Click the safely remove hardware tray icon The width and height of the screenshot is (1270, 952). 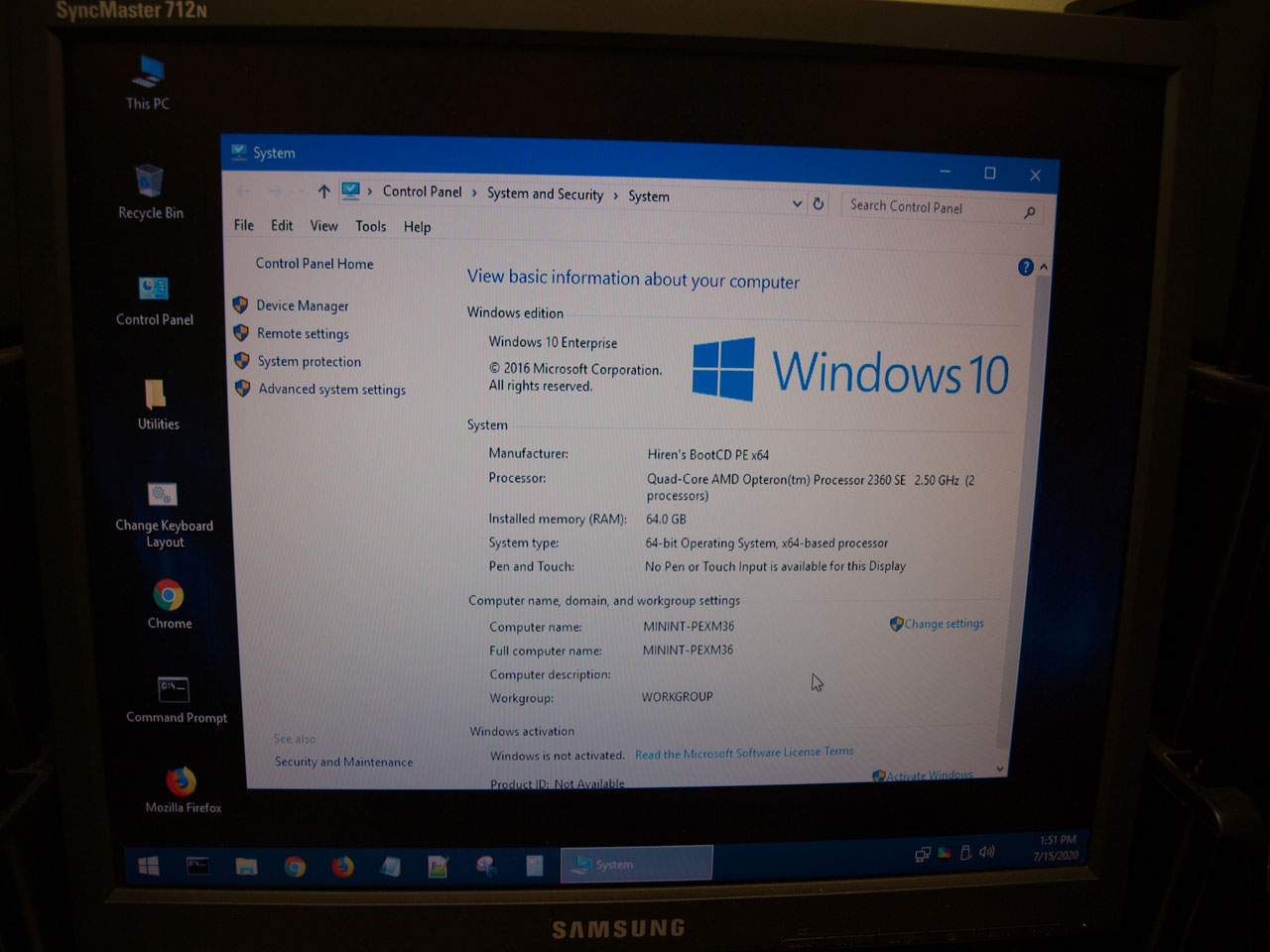[965, 853]
